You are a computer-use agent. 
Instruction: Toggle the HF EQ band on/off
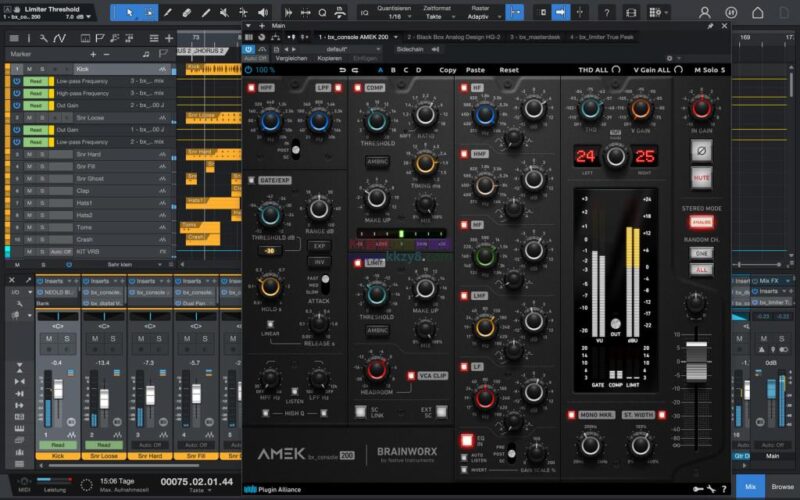[x=464, y=88]
